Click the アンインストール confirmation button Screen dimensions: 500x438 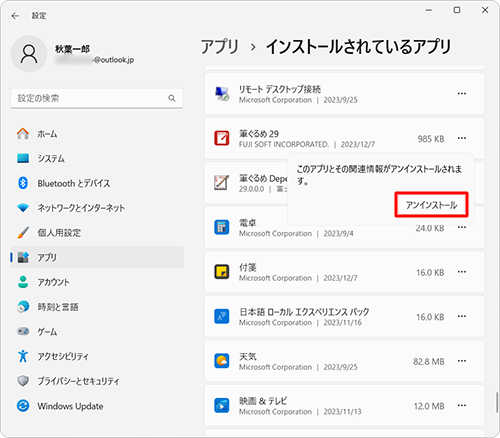click(431, 205)
